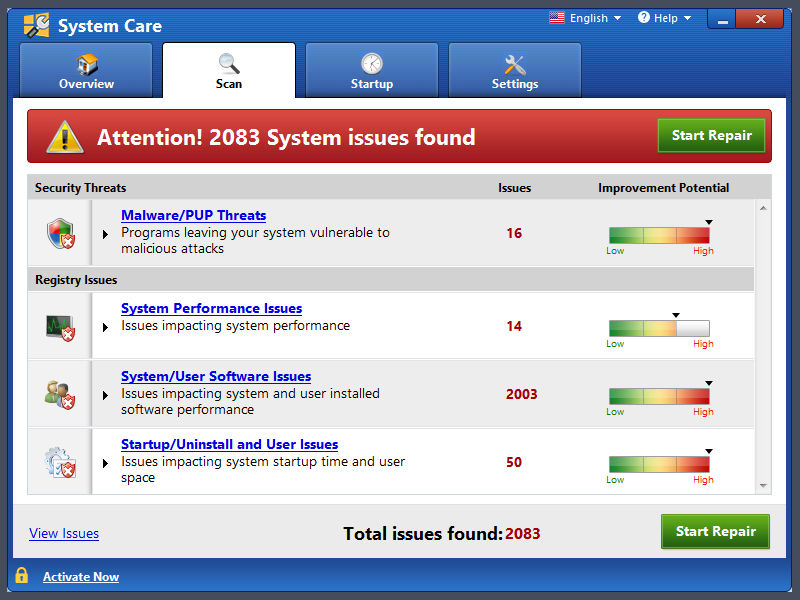
Task: Click the Malware/PUP Threats shield icon
Action: (x=60, y=234)
